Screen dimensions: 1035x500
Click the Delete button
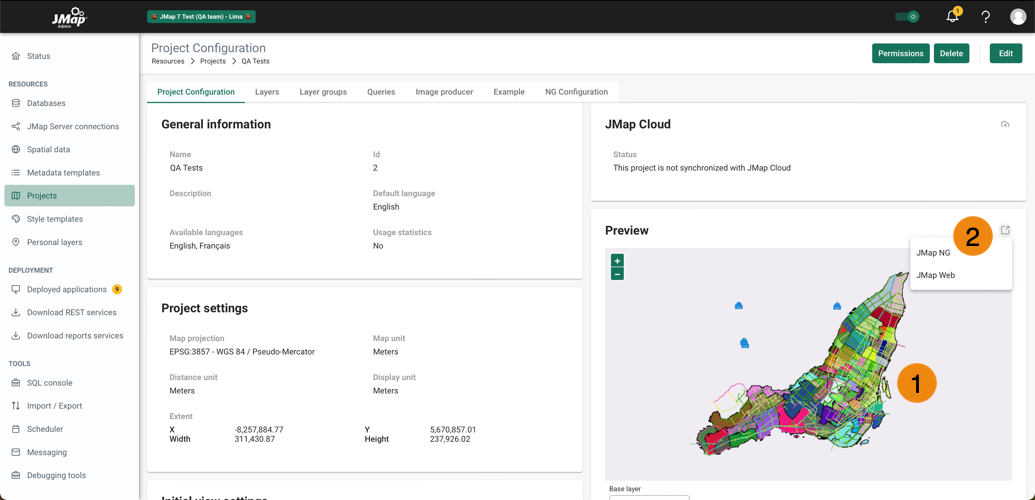point(951,53)
